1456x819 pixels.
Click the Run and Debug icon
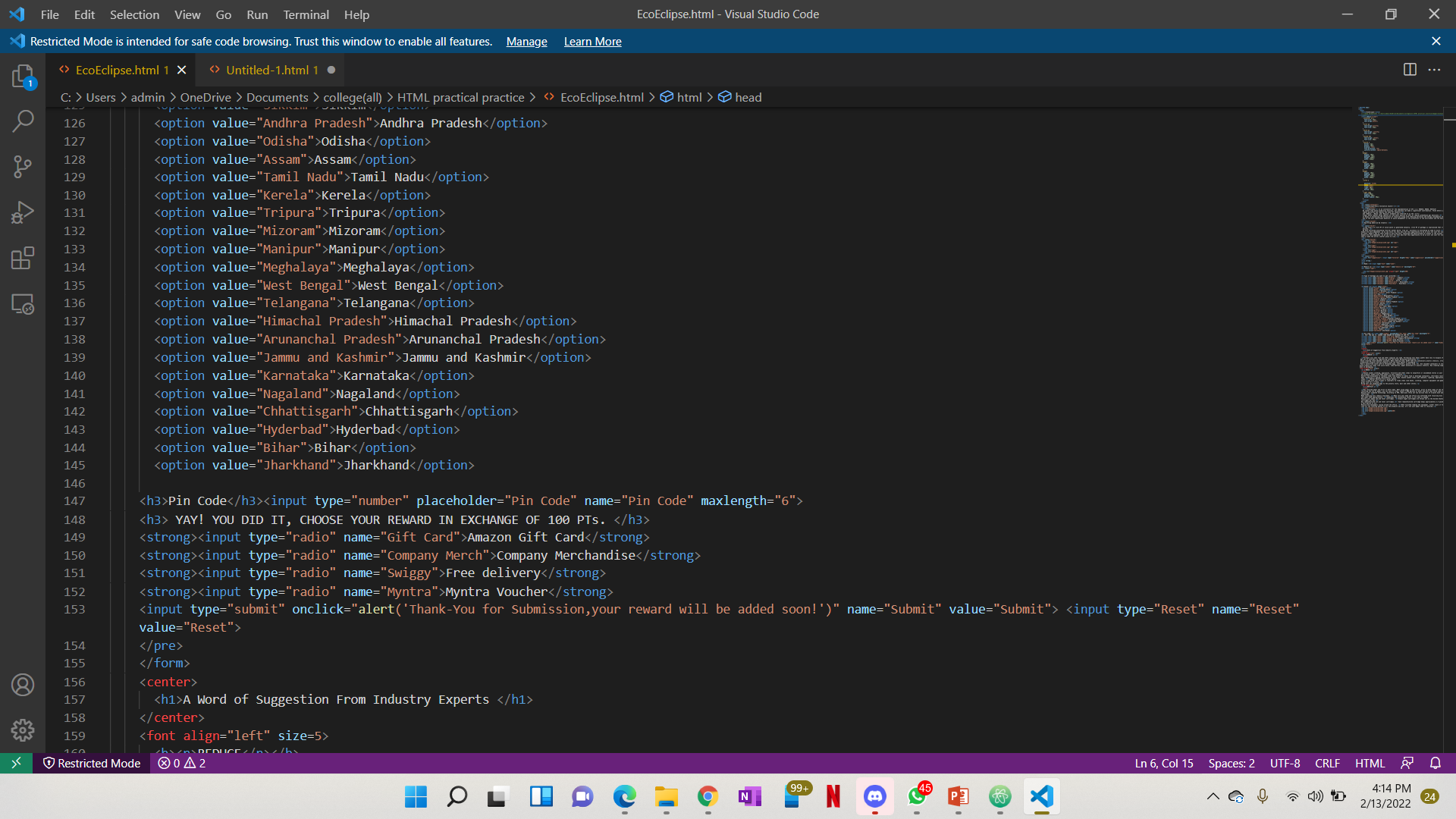23,212
